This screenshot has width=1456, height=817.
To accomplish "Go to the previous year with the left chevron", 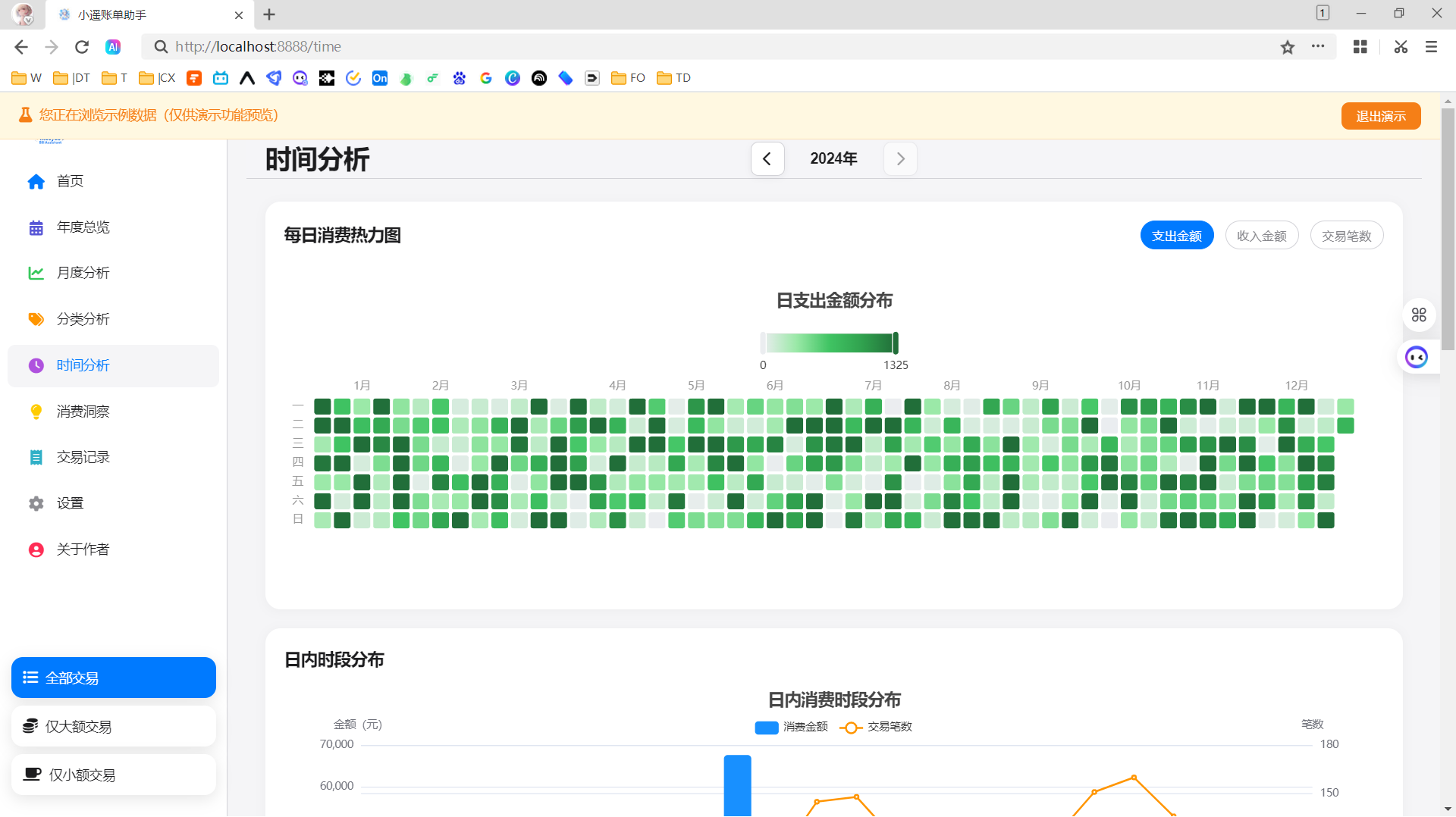I will pyautogui.click(x=767, y=158).
